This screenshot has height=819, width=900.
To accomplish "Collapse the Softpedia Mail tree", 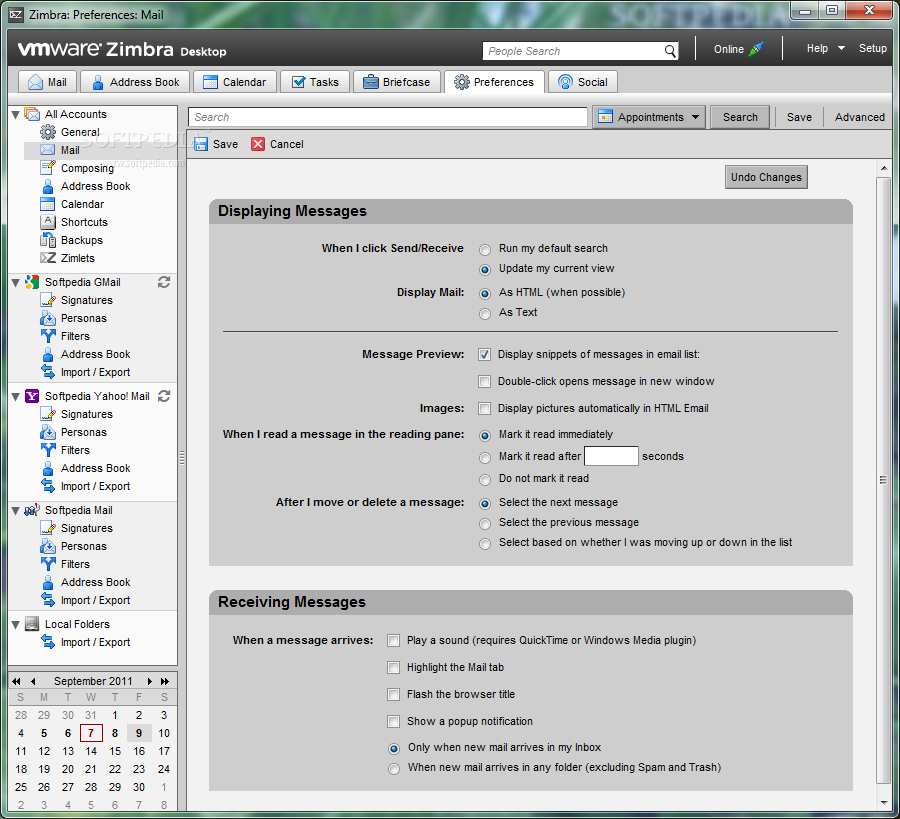I will [15, 510].
